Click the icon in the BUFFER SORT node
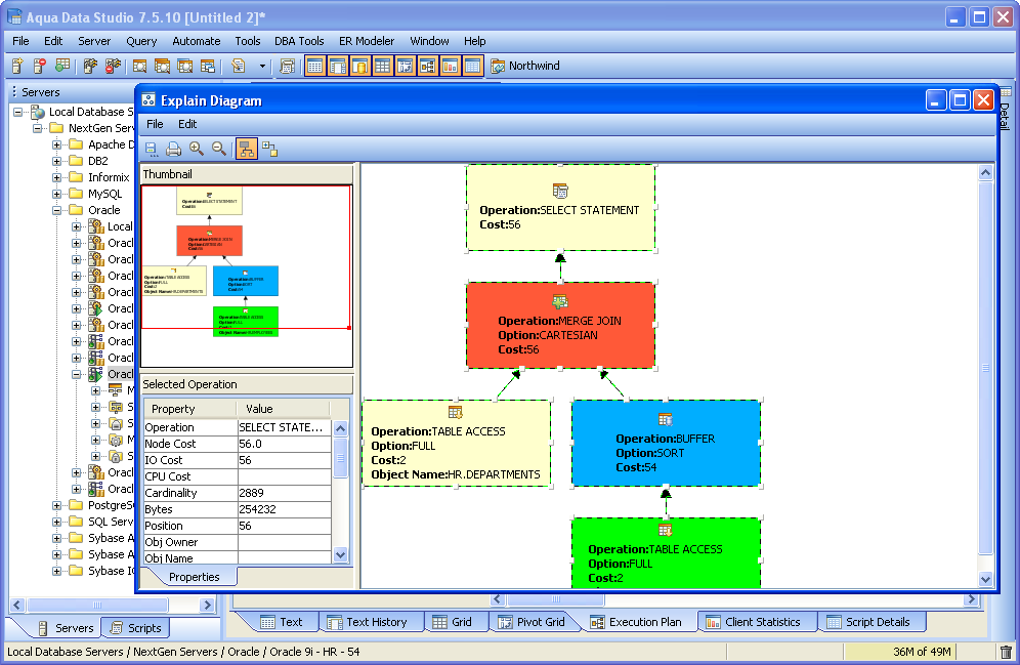 665,419
